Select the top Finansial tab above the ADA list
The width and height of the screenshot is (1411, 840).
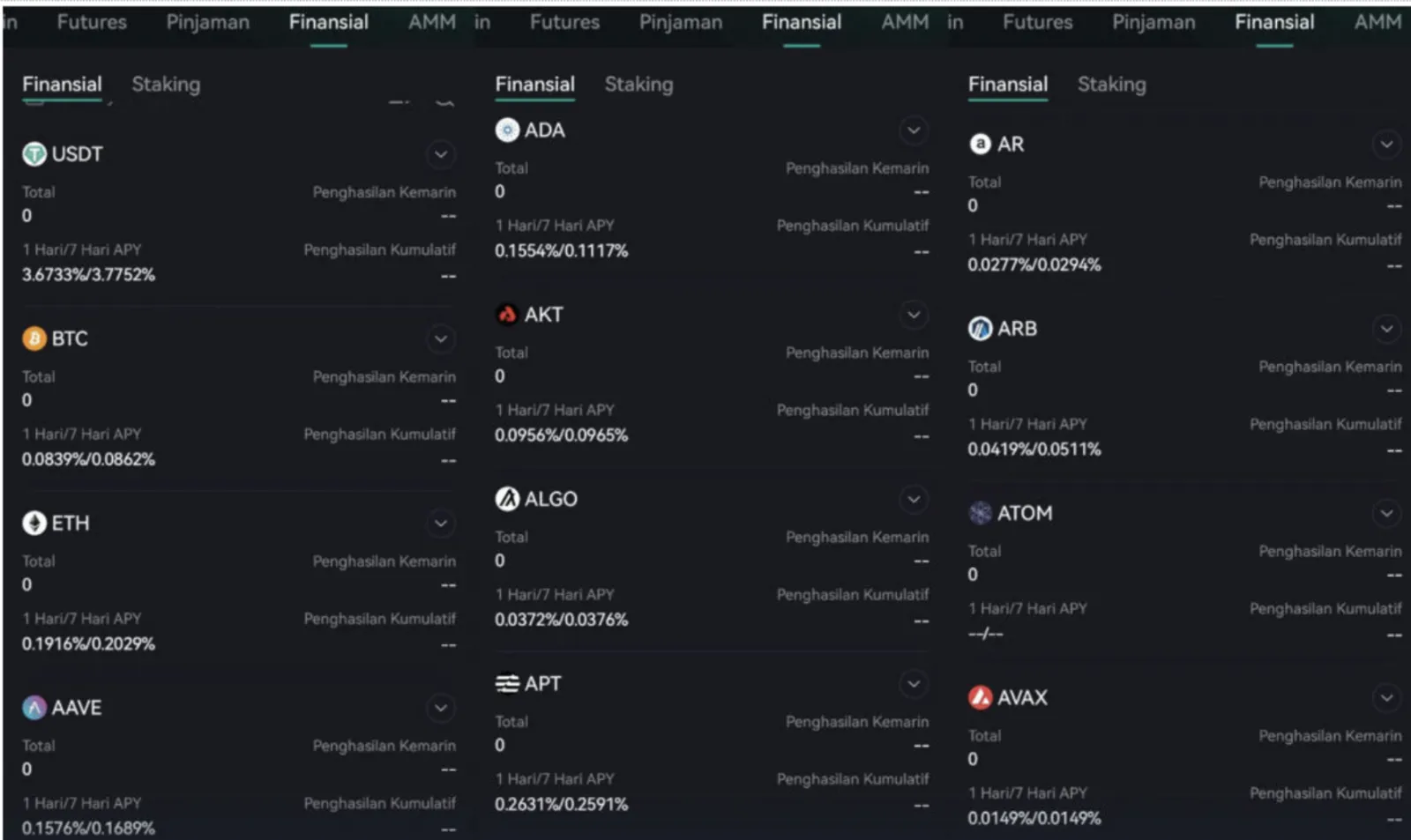pos(802,22)
